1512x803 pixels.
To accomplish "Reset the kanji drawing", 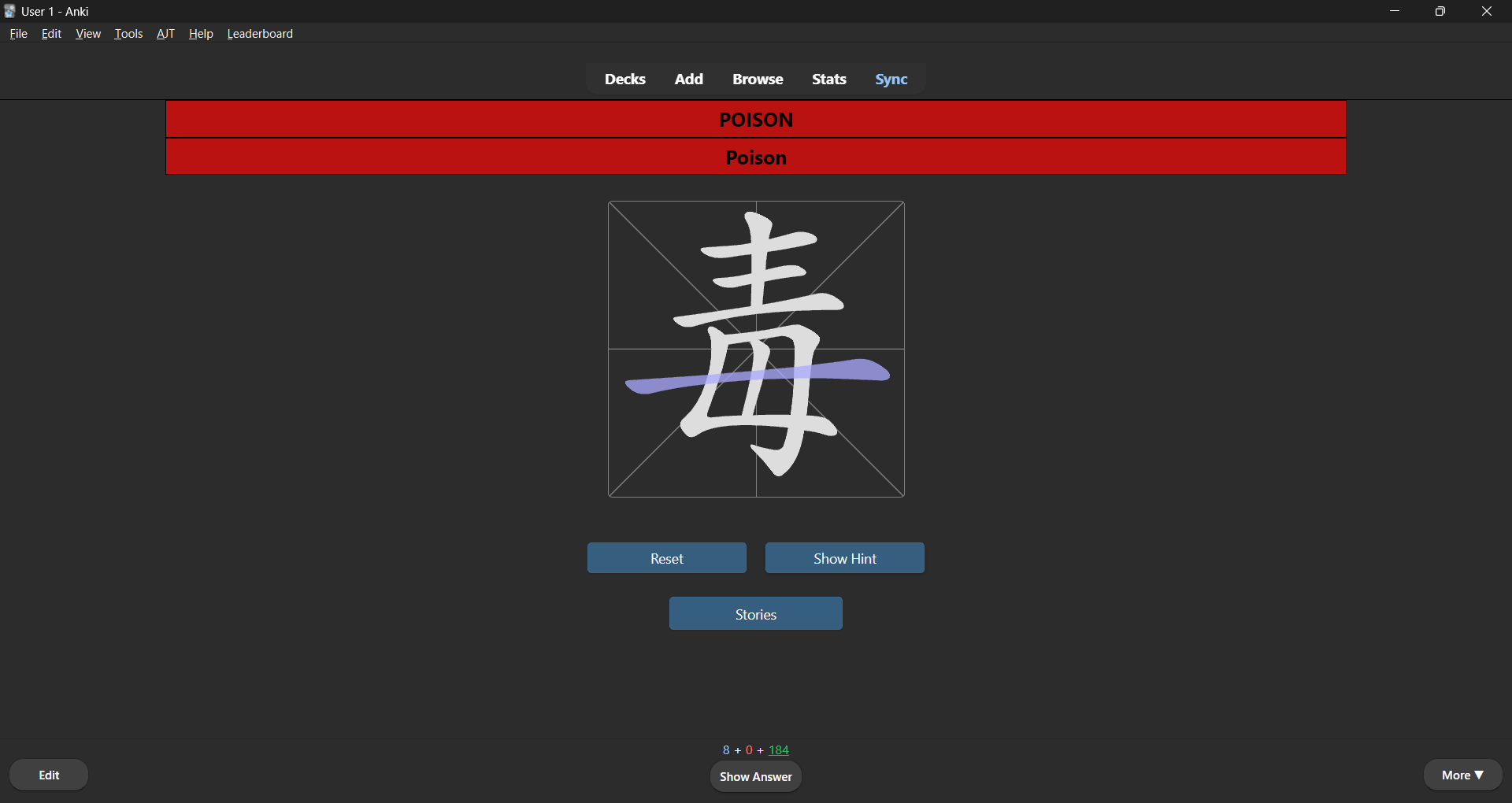I will pyautogui.click(x=666, y=558).
